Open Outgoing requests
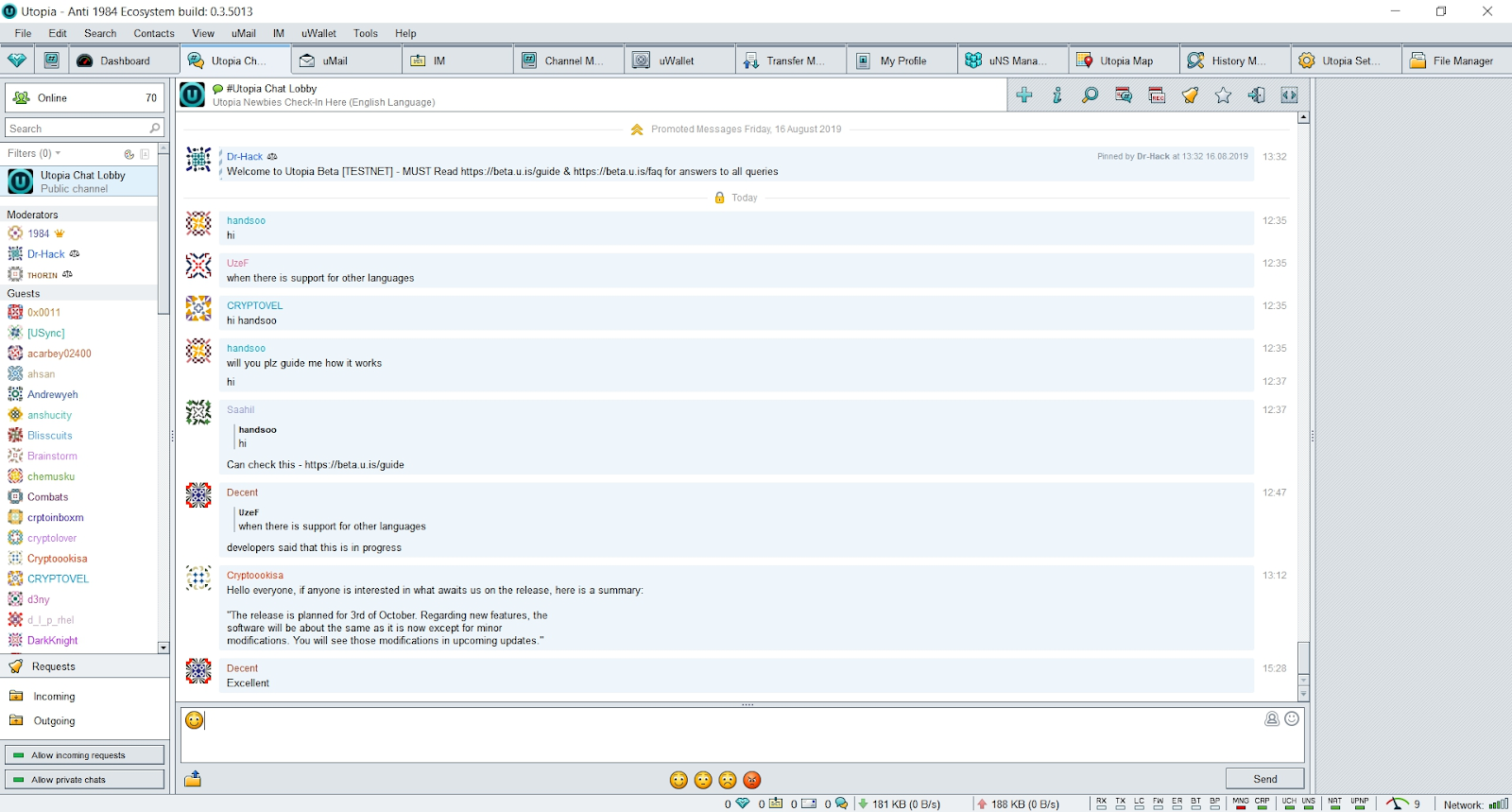The height and width of the screenshot is (812, 1512). coord(54,721)
